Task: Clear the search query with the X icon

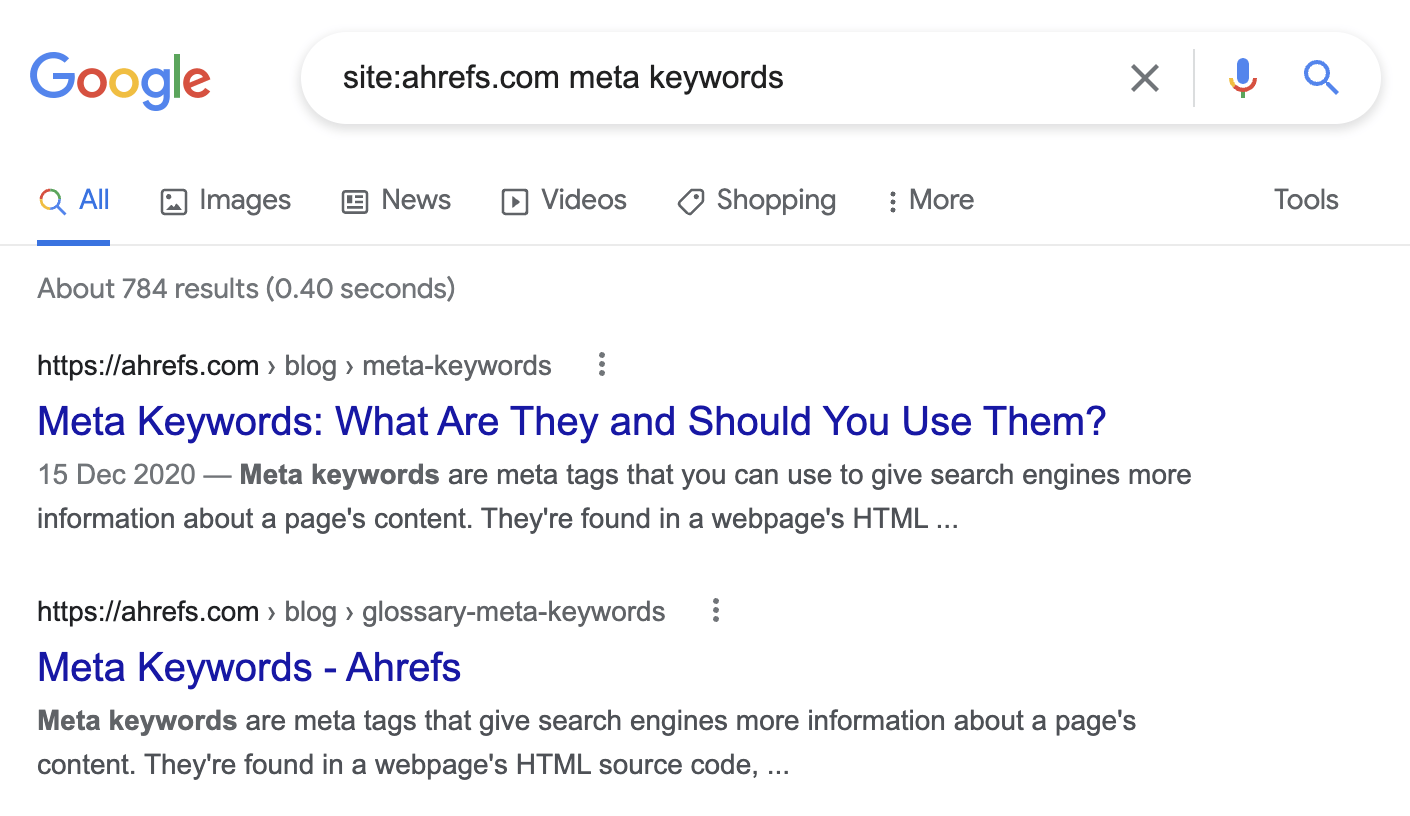Action: pos(1144,77)
